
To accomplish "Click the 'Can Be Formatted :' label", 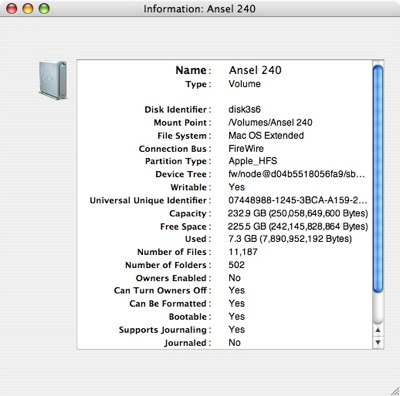I will point(170,303).
